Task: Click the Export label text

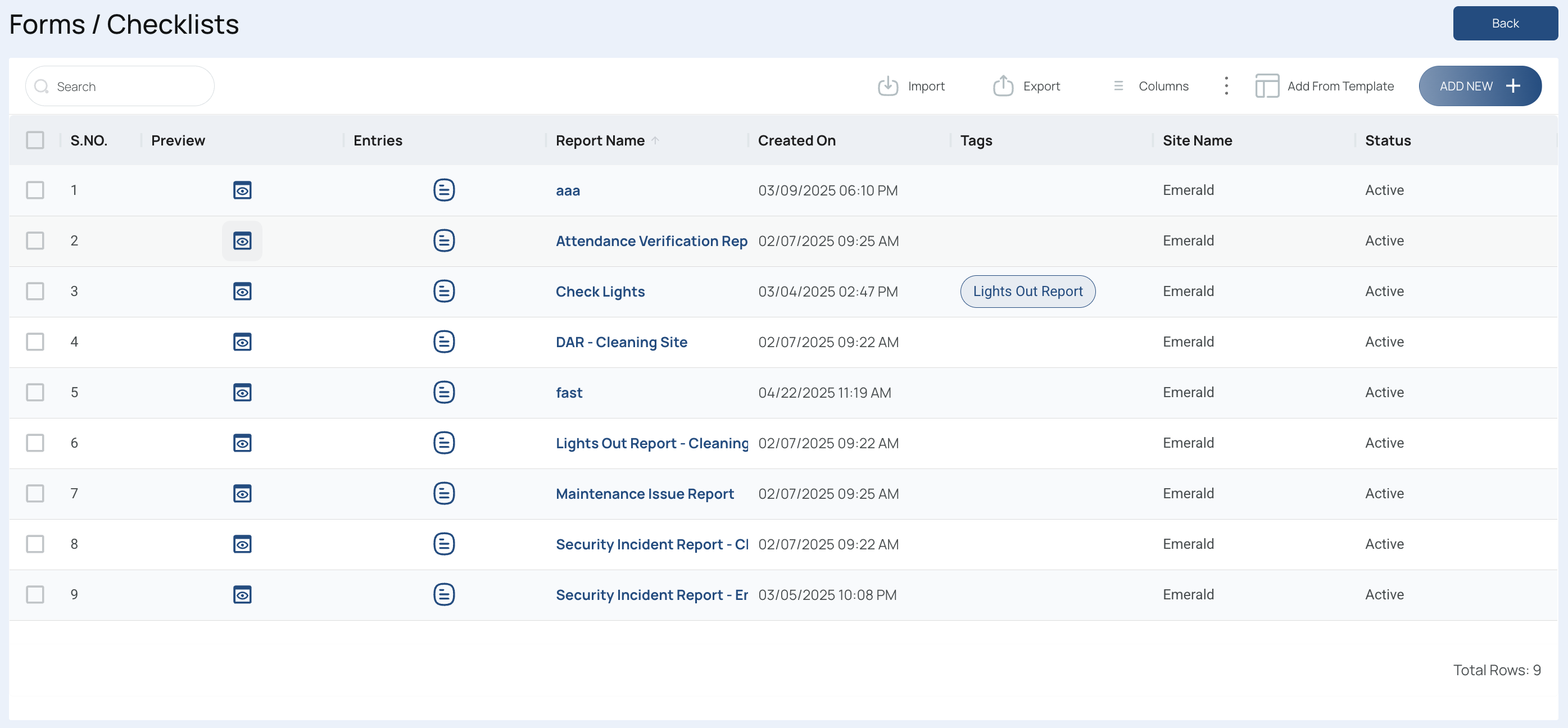Action: pyautogui.click(x=1041, y=87)
